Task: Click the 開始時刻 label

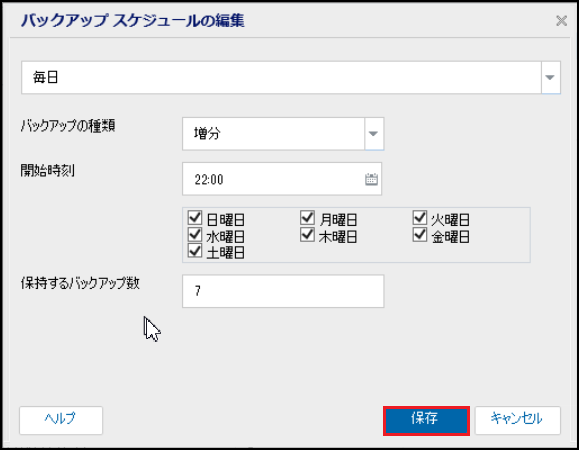Action: (48, 171)
